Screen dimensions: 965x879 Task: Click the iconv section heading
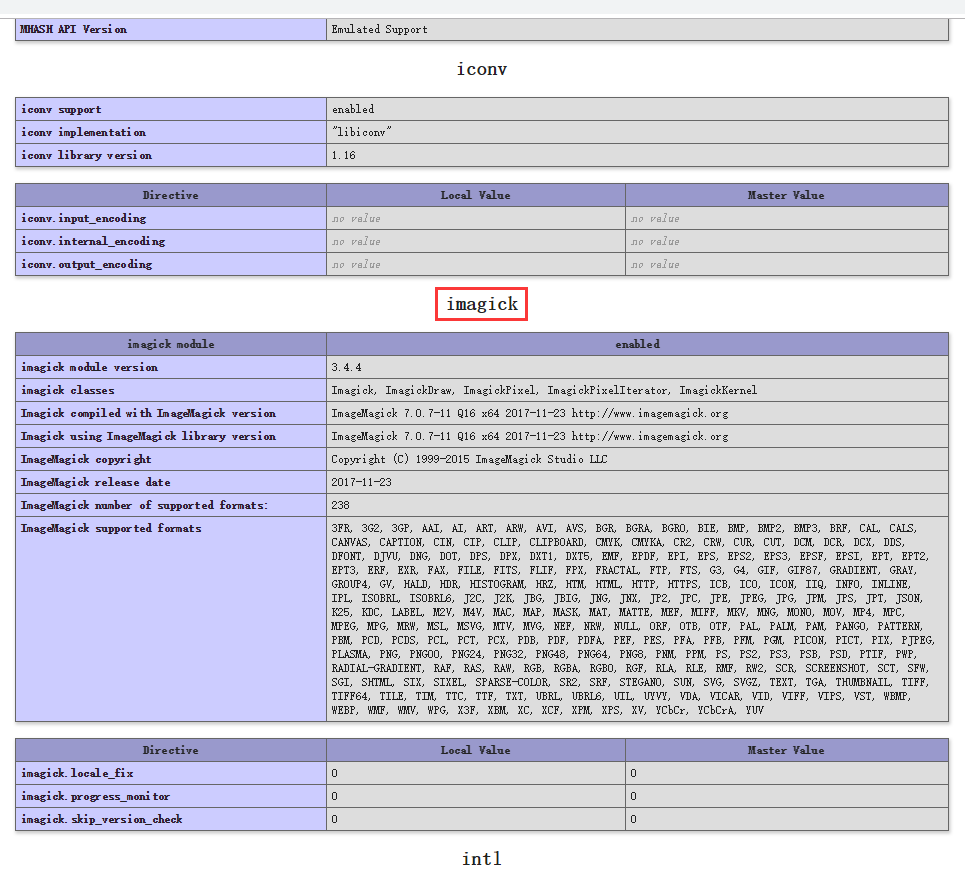point(482,69)
